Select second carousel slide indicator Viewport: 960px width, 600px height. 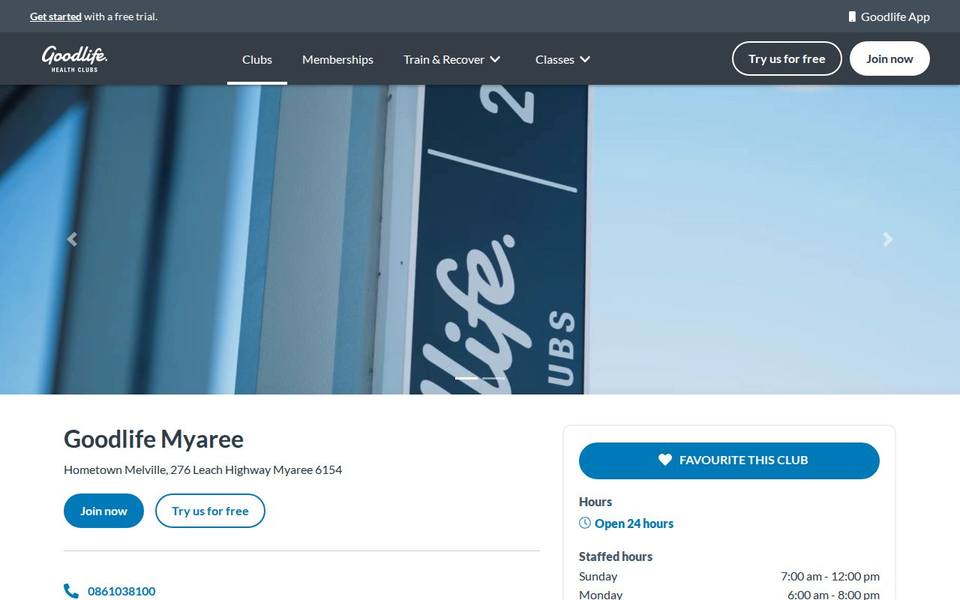(493, 378)
